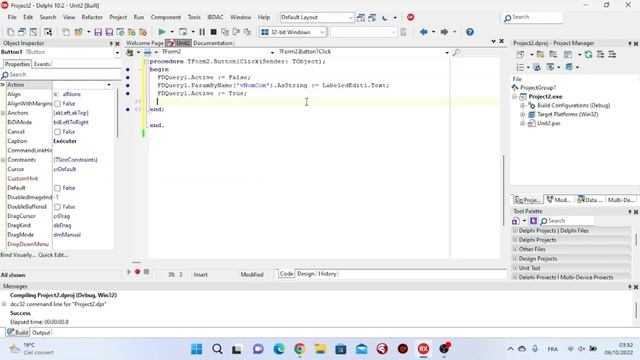Open the Refactor menu

tap(92, 17)
